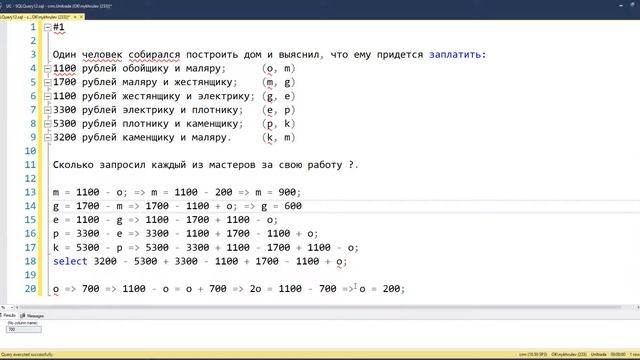The image size is (640, 360).
Task: Click the word "Сколько" on line 11
Action: [73, 165]
